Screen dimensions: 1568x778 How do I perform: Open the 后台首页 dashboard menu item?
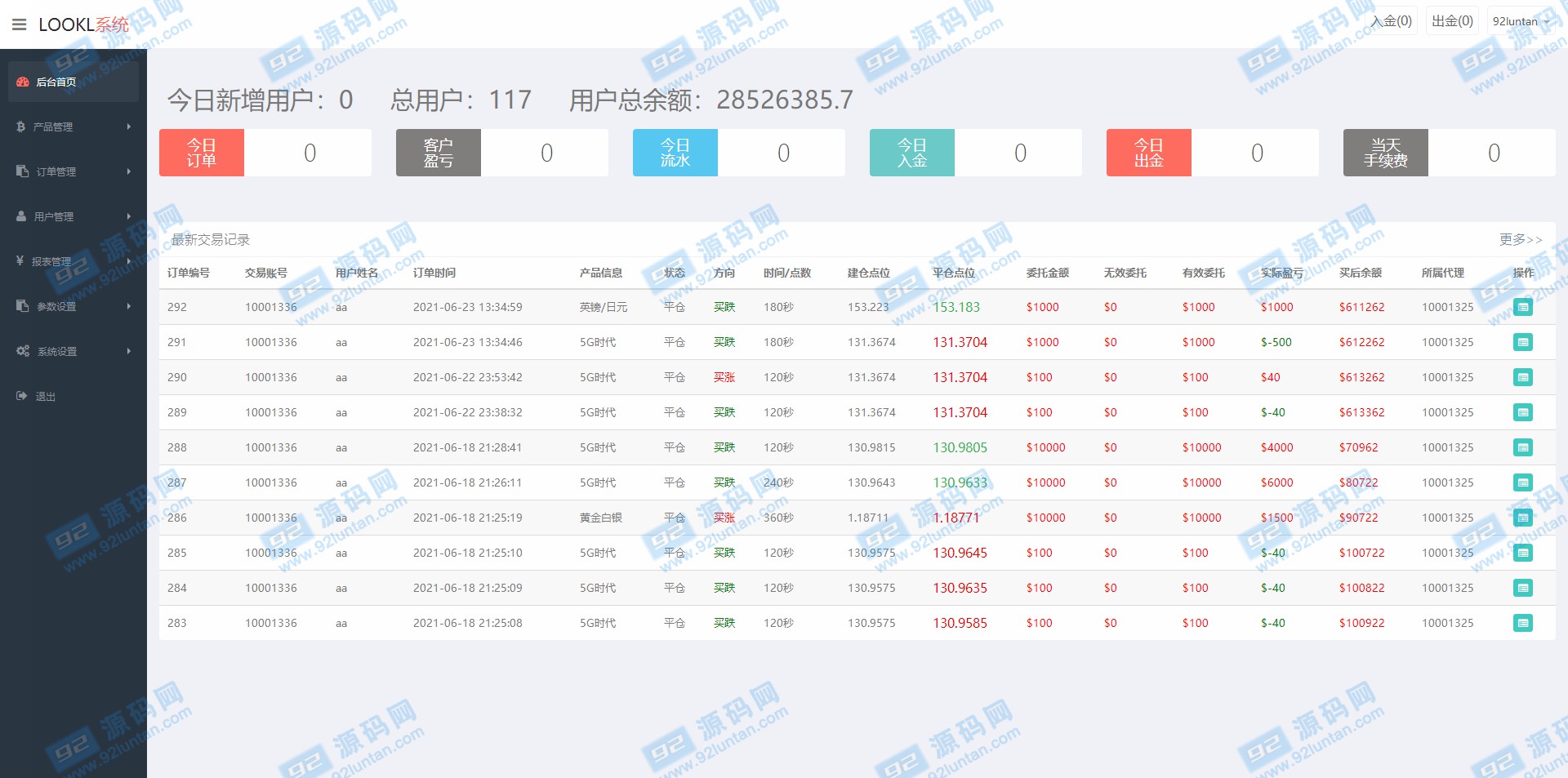pyautogui.click(x=73, y=82)
